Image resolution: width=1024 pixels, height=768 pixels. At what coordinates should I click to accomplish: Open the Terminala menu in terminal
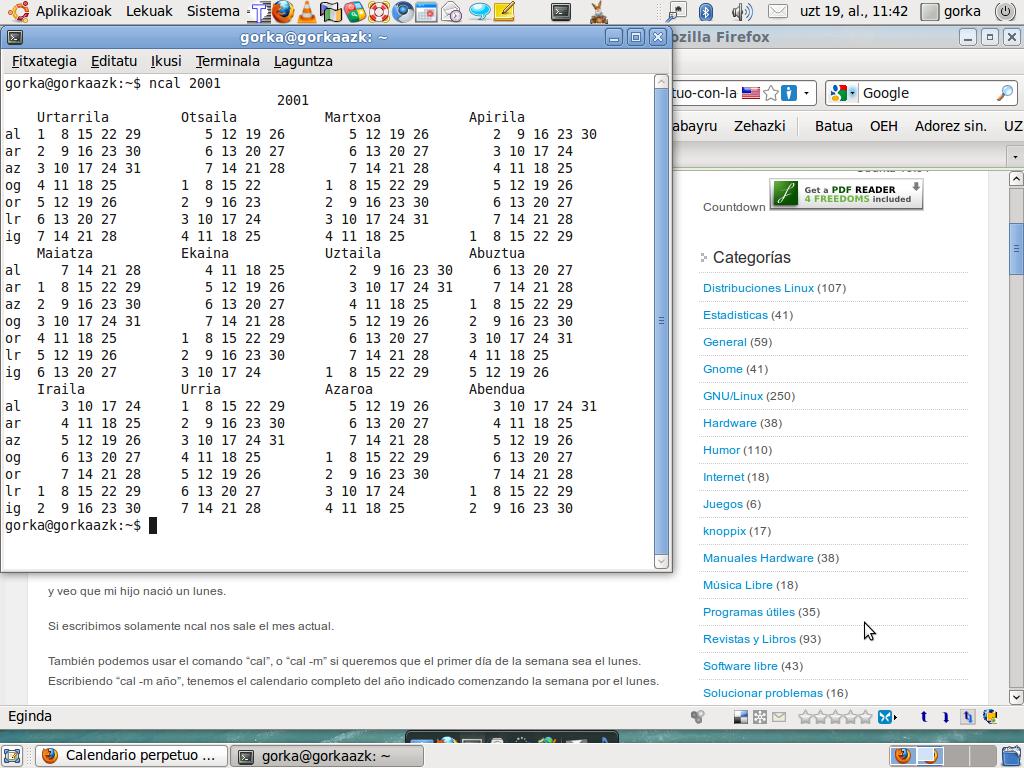click(x=227, y=61)
